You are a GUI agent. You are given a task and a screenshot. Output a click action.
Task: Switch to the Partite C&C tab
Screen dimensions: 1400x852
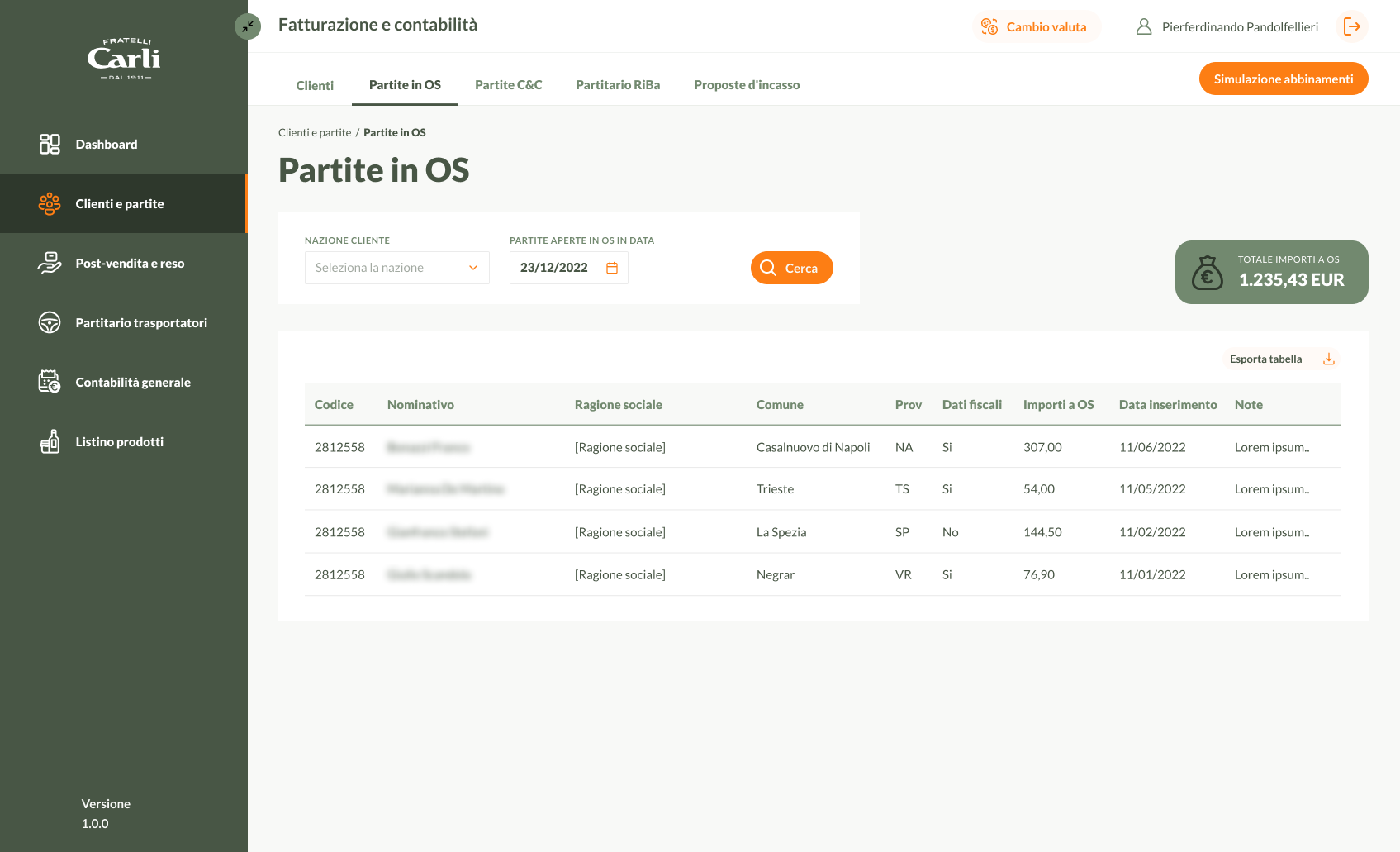point(508,85)
